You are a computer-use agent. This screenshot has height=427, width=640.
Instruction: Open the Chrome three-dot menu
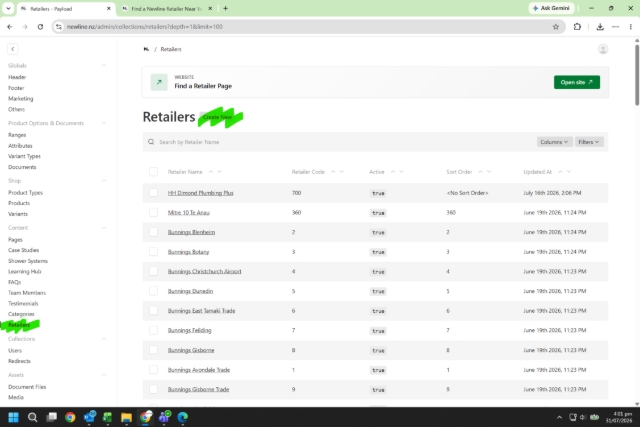631,27
